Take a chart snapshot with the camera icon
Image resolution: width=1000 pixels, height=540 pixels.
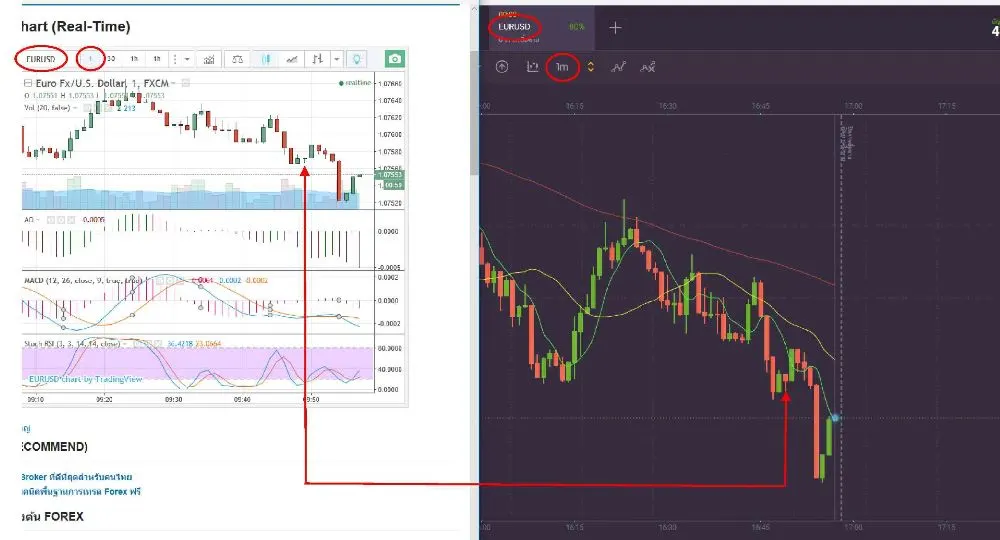396,59
